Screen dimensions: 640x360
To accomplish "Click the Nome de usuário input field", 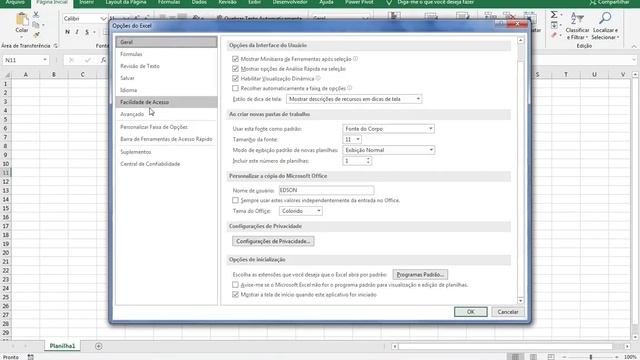I will (x=326, y=190).
